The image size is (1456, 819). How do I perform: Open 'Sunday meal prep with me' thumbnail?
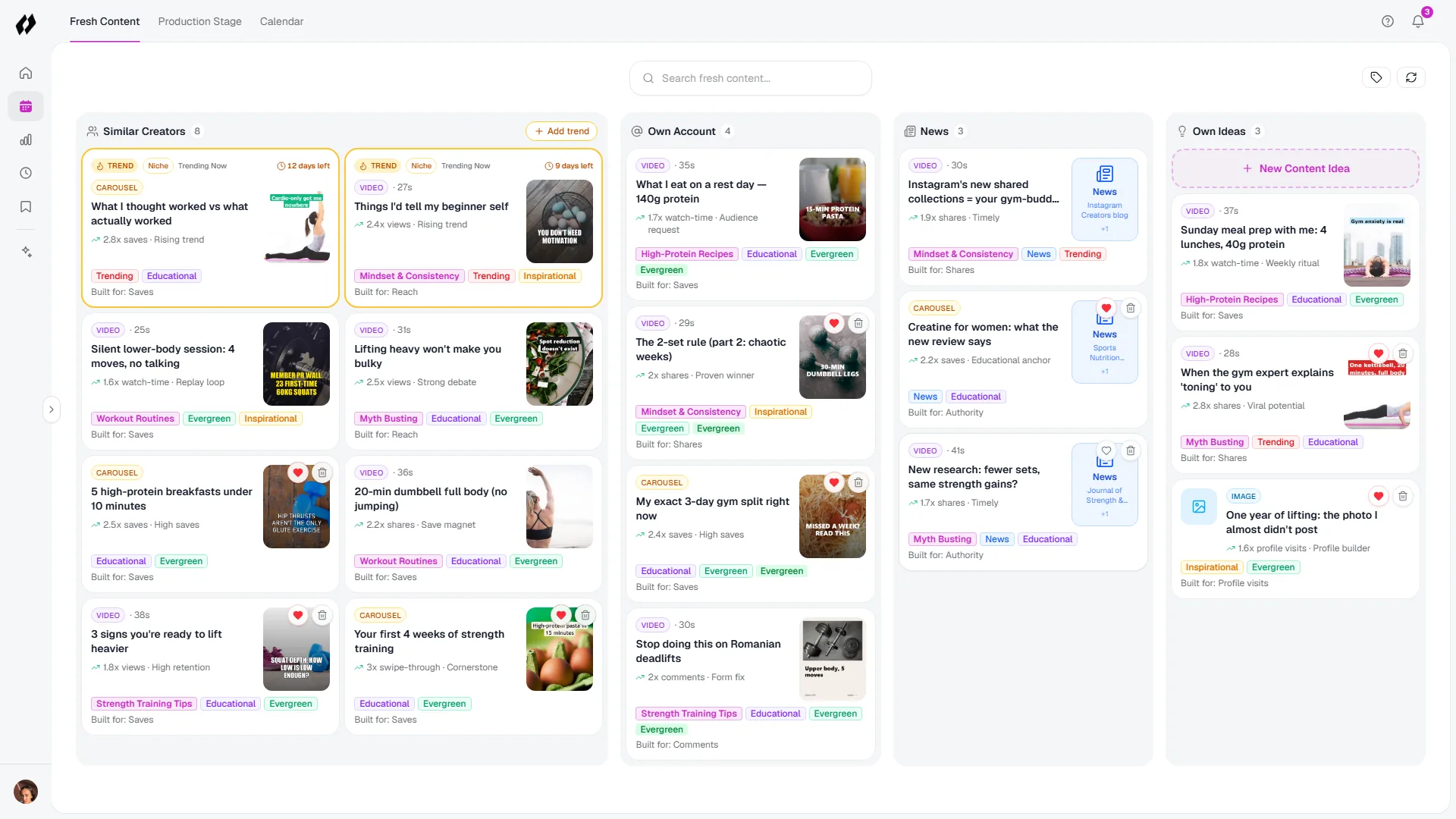click(1377, 245)
